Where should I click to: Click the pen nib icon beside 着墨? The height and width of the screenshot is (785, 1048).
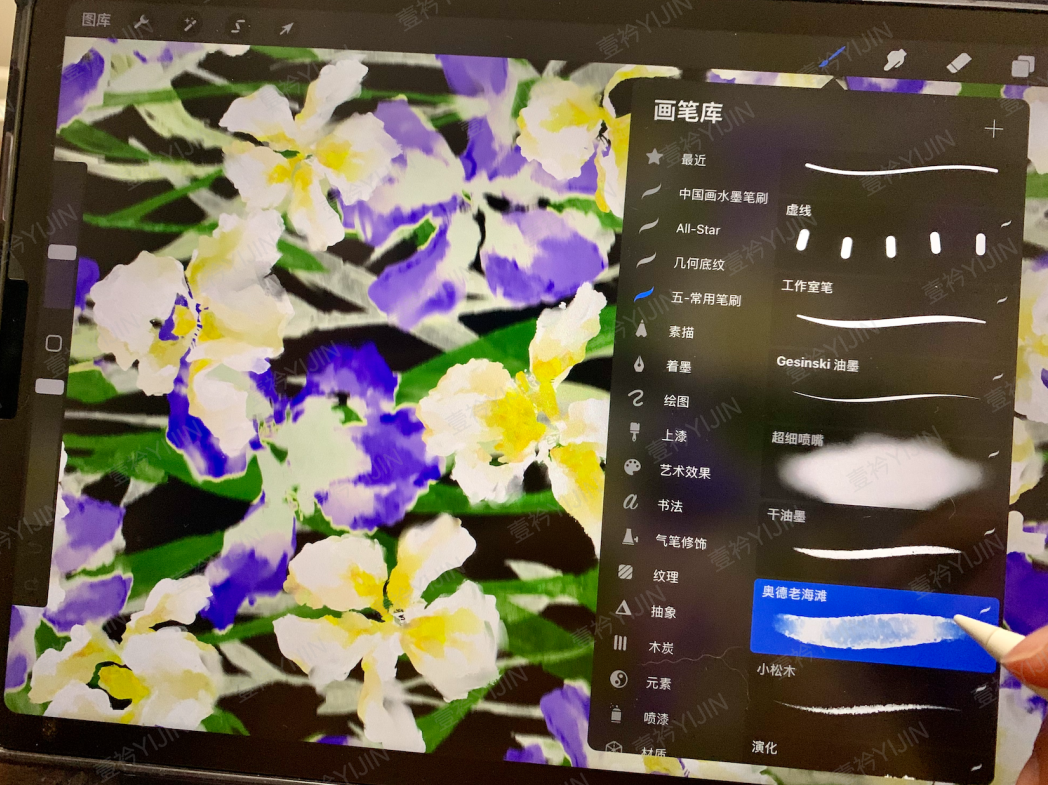tap(639, 364)
